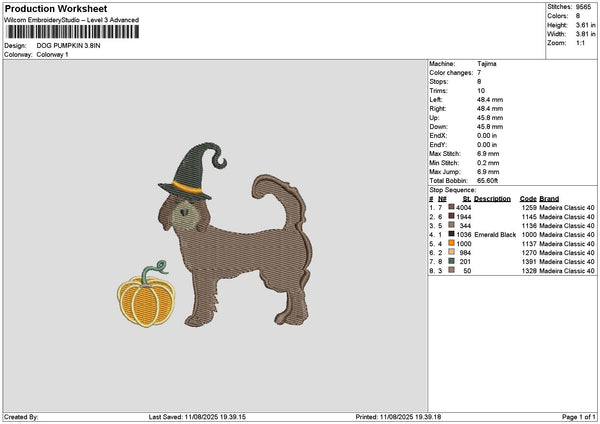
Task: Click the Production Worksheet title
Action: pyautogui.click(x=56, y=9)
